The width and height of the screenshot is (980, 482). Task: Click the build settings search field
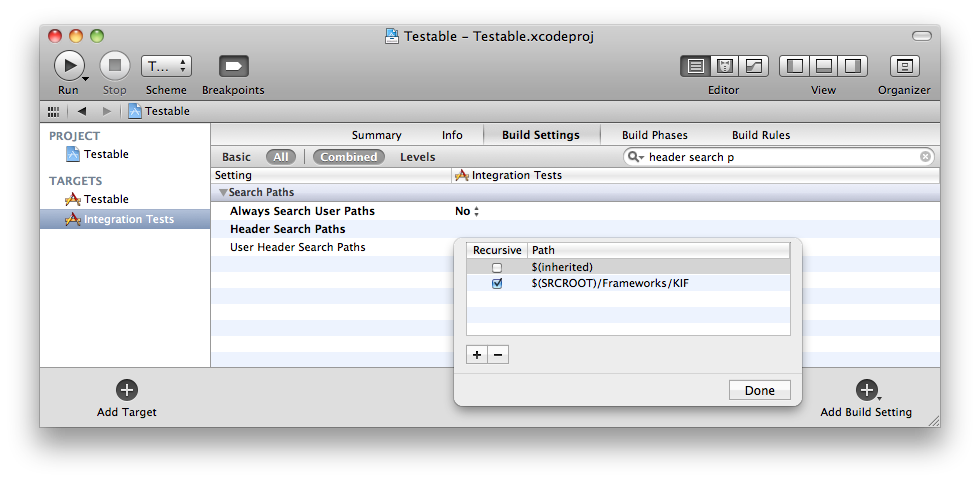pyautogui.click(x=780, y=157)
